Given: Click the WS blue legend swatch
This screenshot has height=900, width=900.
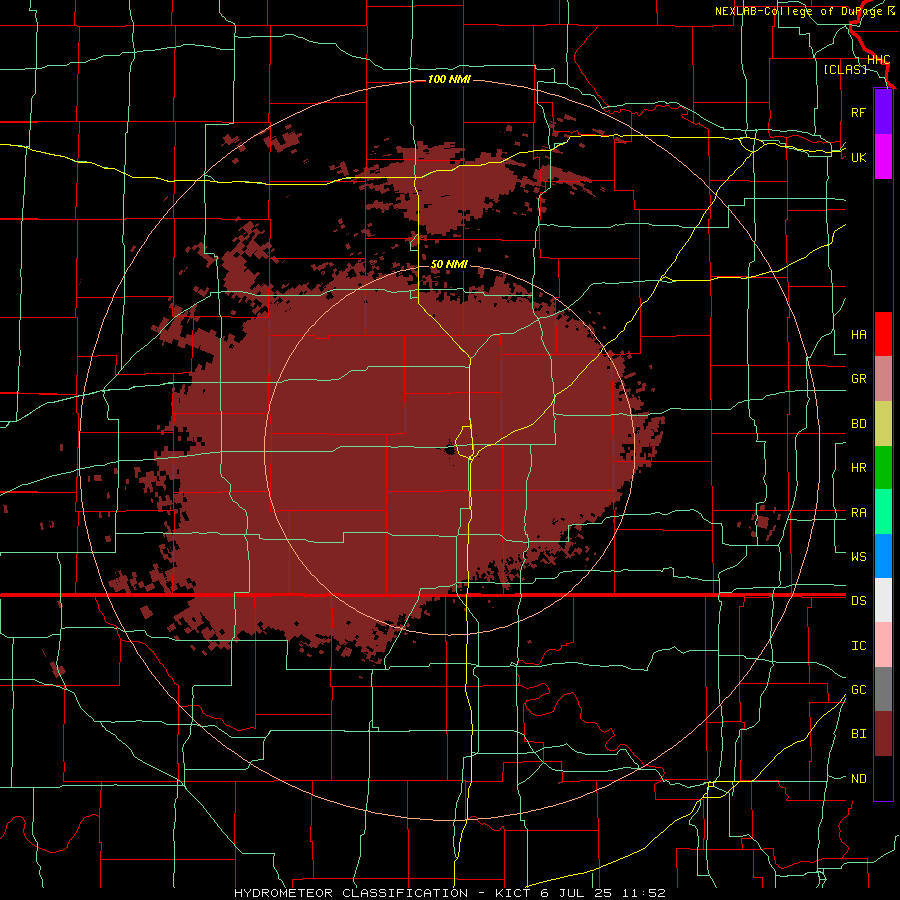Looking at the screenshot, I should point(883,556).
